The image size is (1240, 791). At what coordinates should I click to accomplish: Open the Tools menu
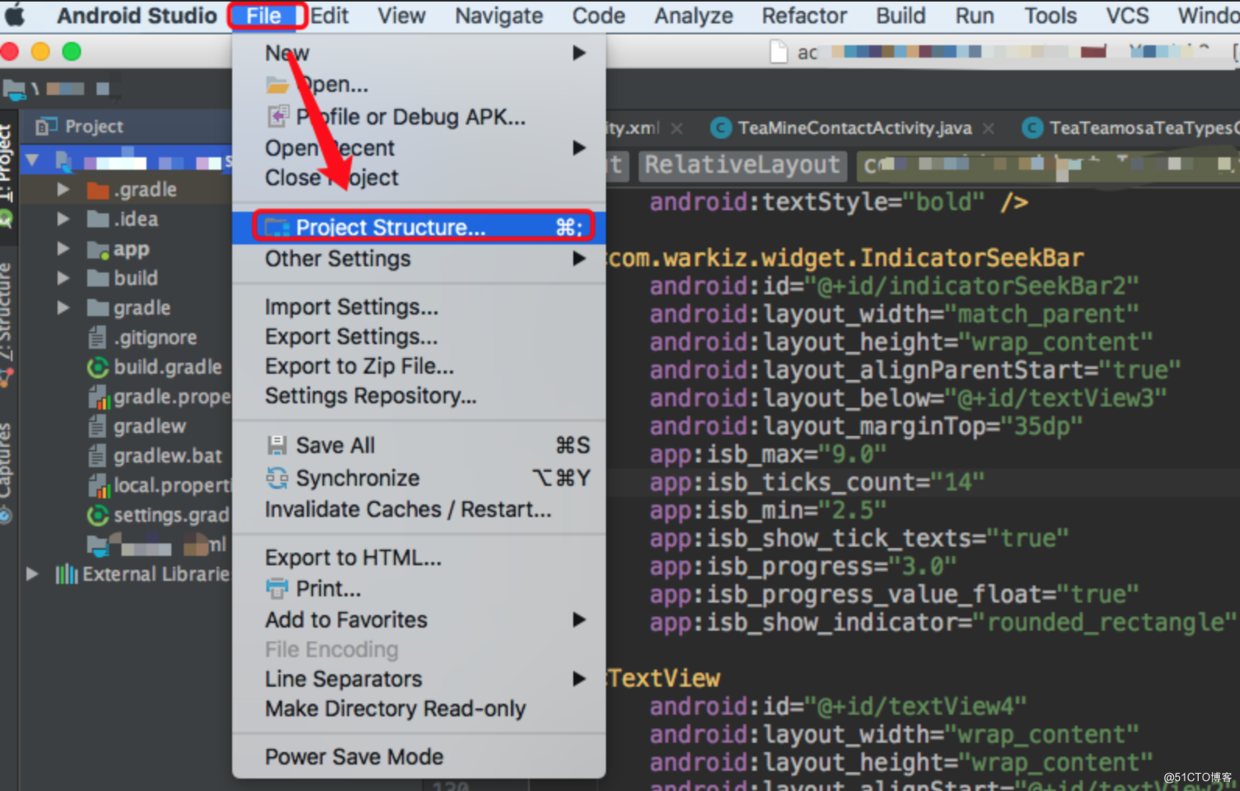pos(1050,16)
